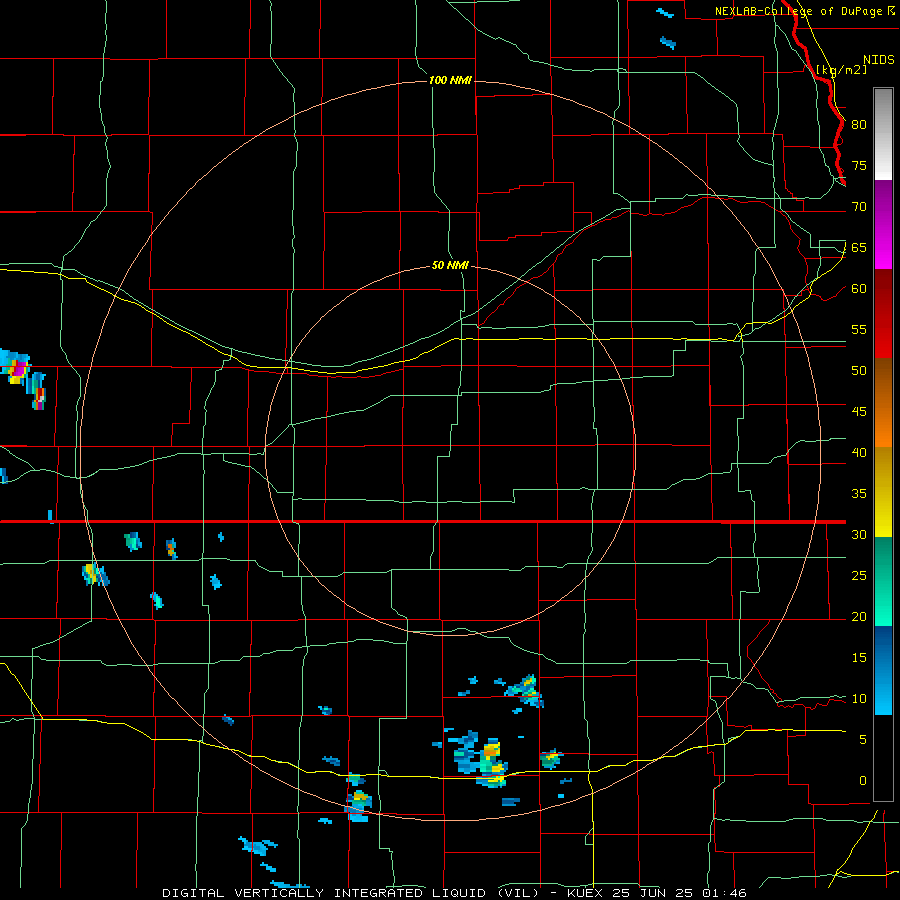Image resolution: width=900 pixels, height=900 pixels.
Task: Click the 40 value on the scale
Action: click(859, 452)
